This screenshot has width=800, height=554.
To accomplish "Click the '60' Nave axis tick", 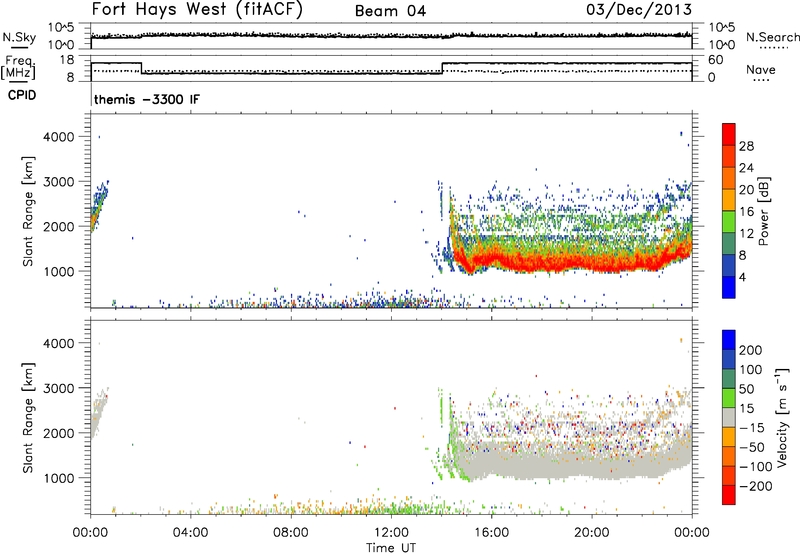I will point(716,60).
